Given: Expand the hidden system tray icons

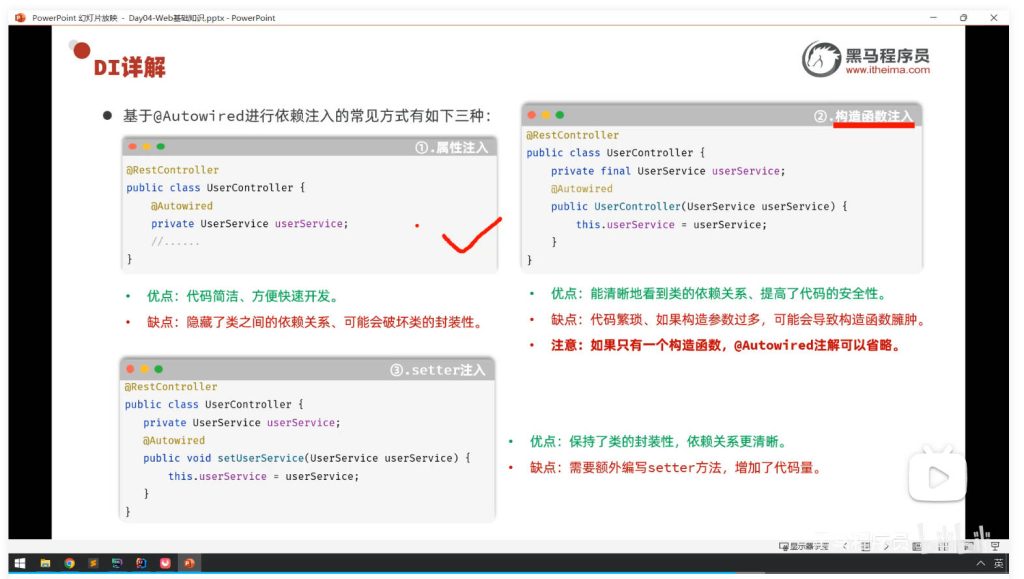Looking at the screenshot, I should pyautogui.click(x=980, y=563).
